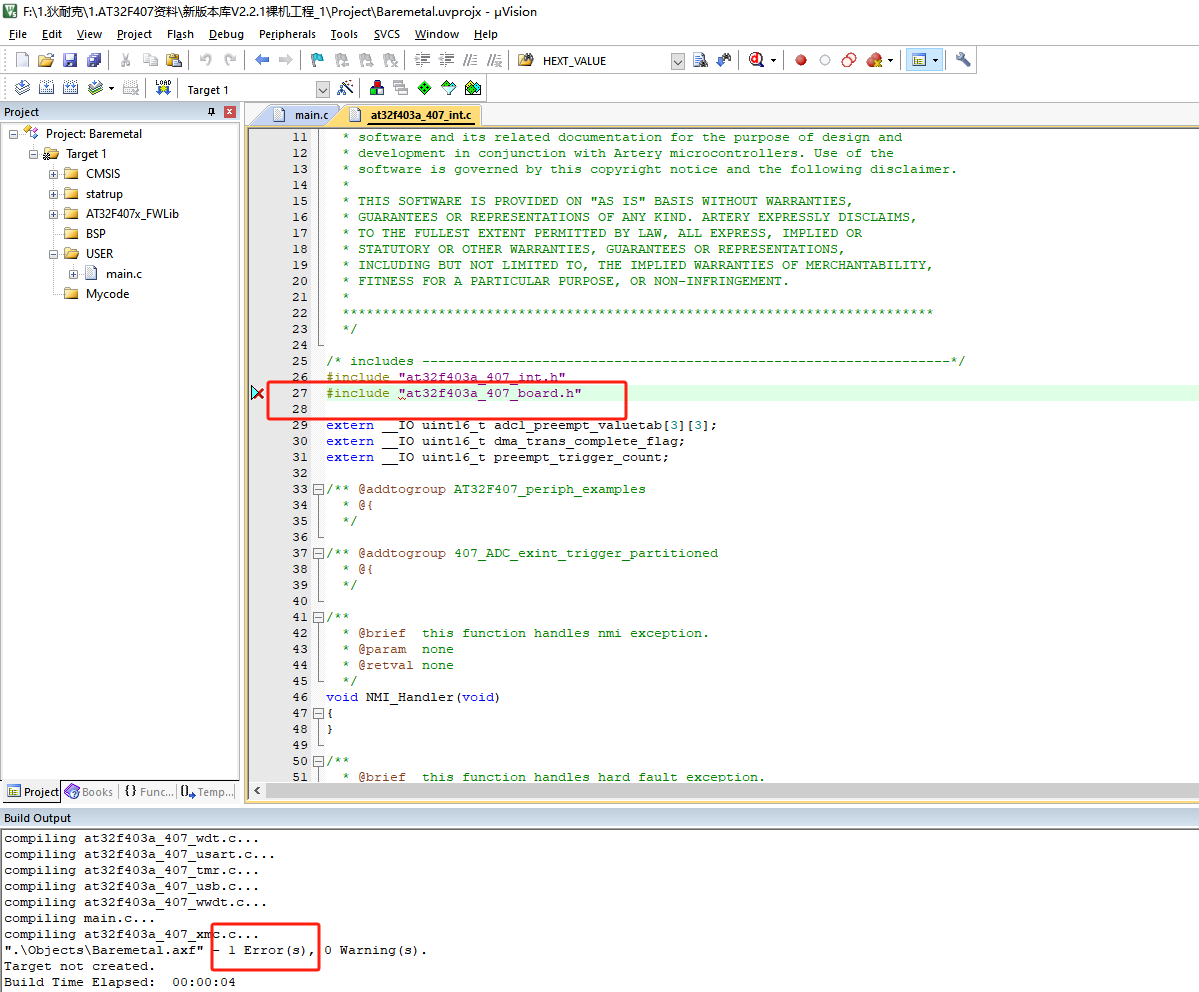Image resolution: width=1199 pixels, height=992 pixels.
Task: Comment selection with the comment icon
Action: point(470,60)
